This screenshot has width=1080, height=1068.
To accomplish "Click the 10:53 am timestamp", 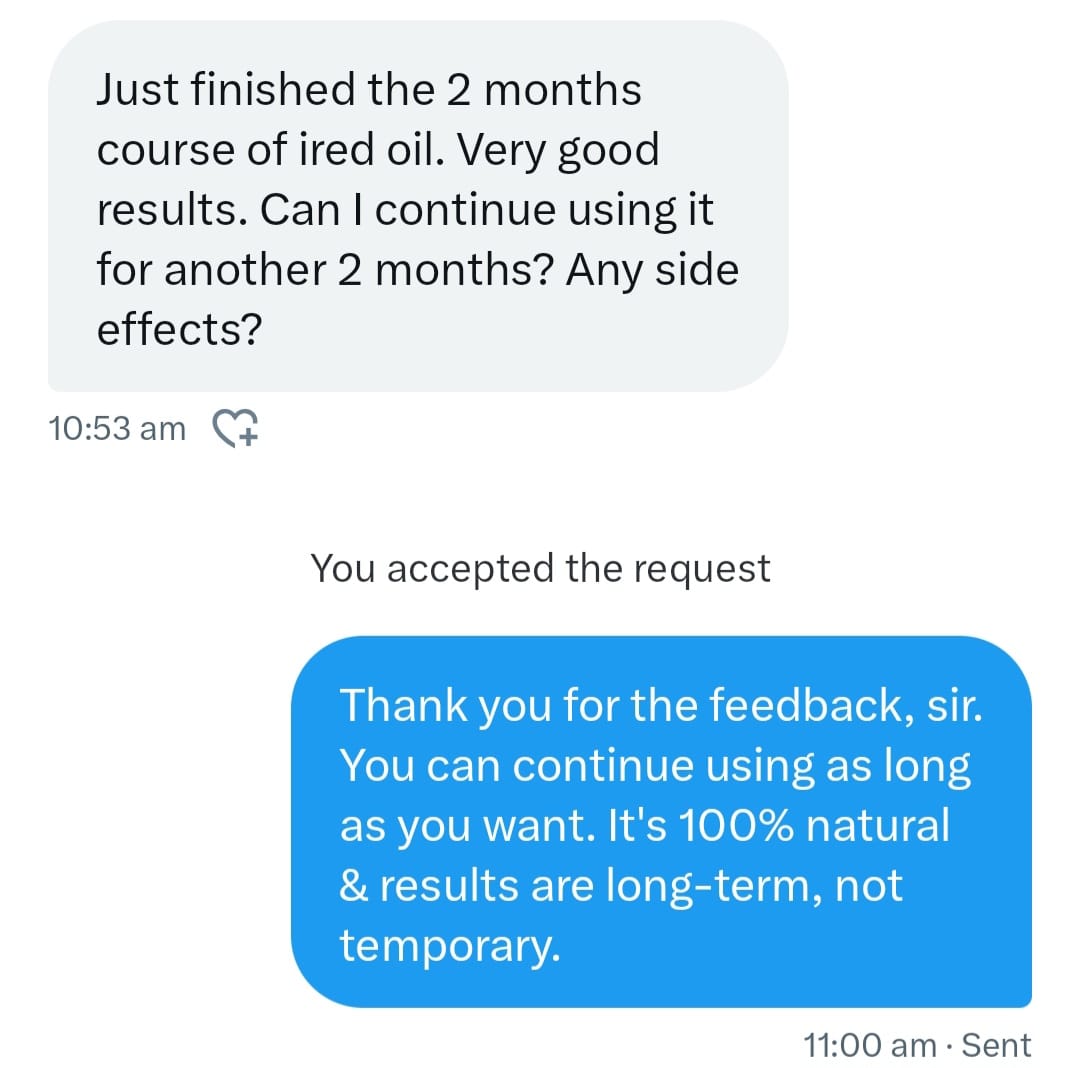I will click(x=116, y=429).
